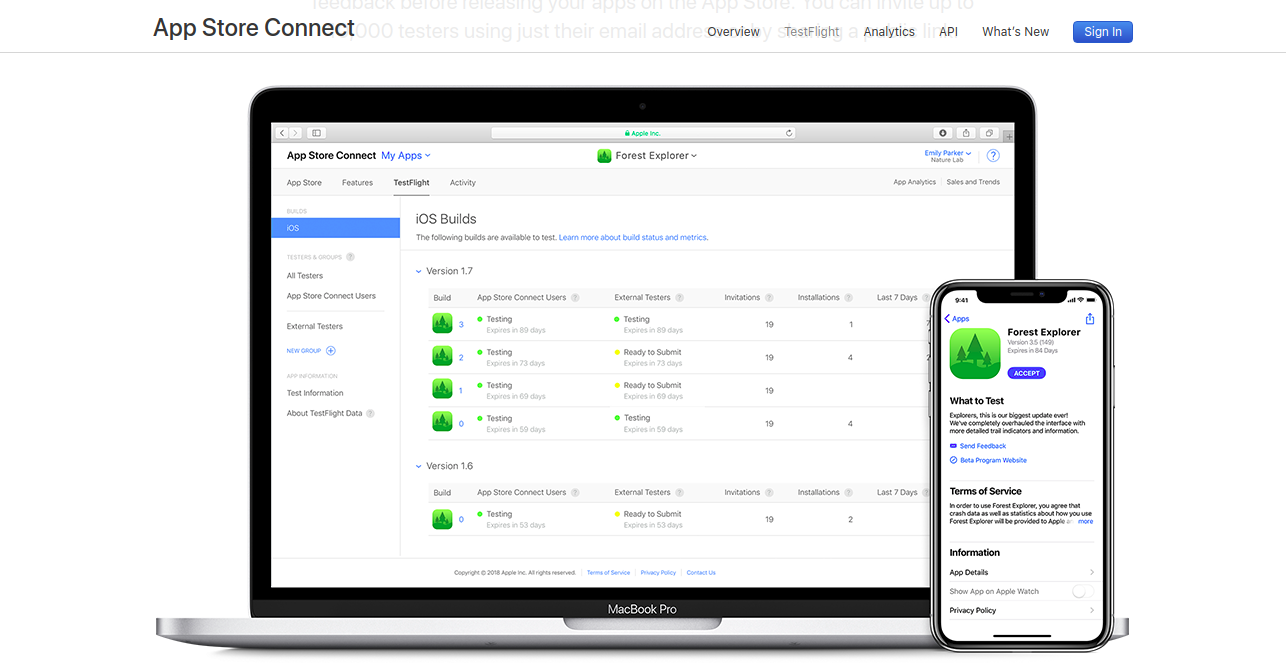Click New Group link text
Image resolution: width=1286 pixels, height=672 pixels.
pyautogui.click(x=304, y=351)
